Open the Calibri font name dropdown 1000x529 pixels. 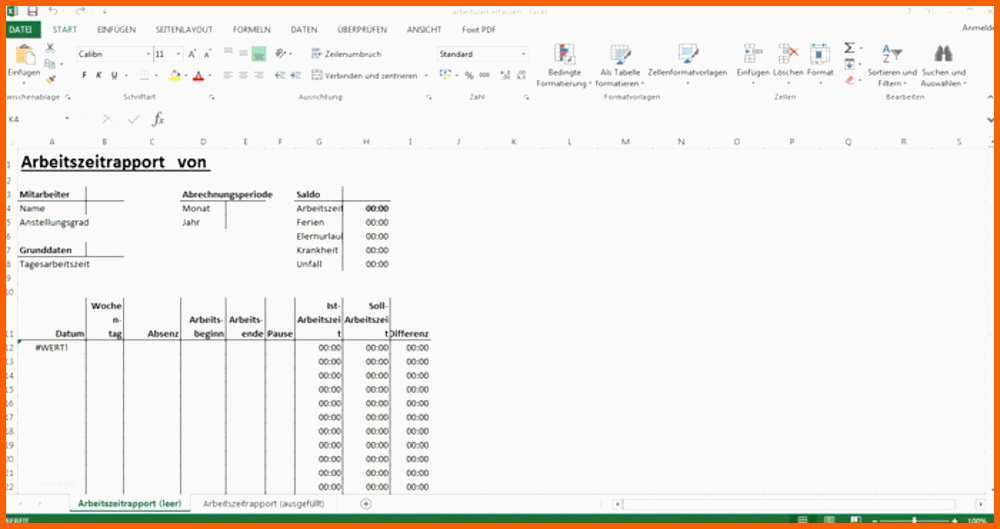click(x=148, y=53)
